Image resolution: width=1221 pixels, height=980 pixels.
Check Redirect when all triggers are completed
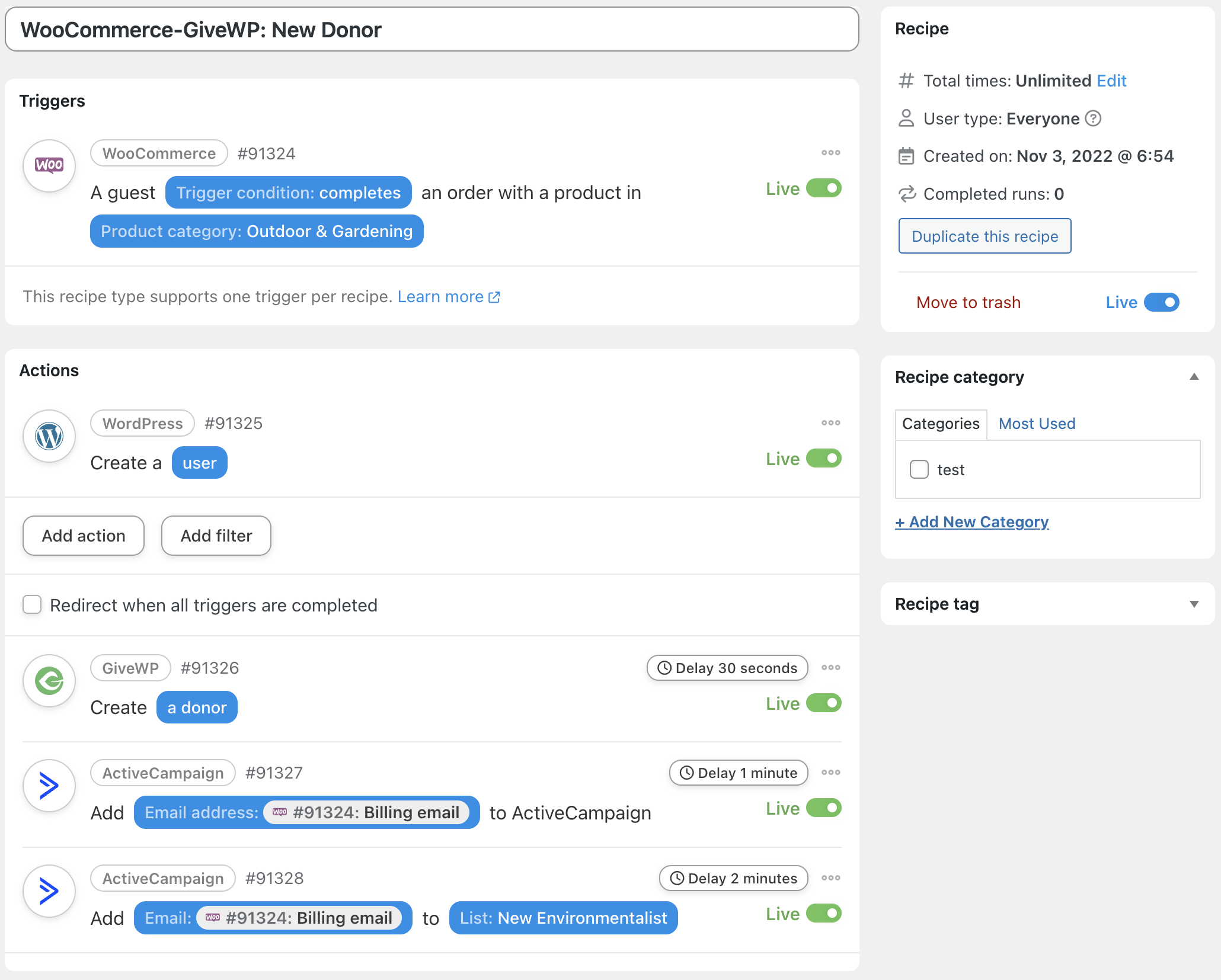point(32,605)
